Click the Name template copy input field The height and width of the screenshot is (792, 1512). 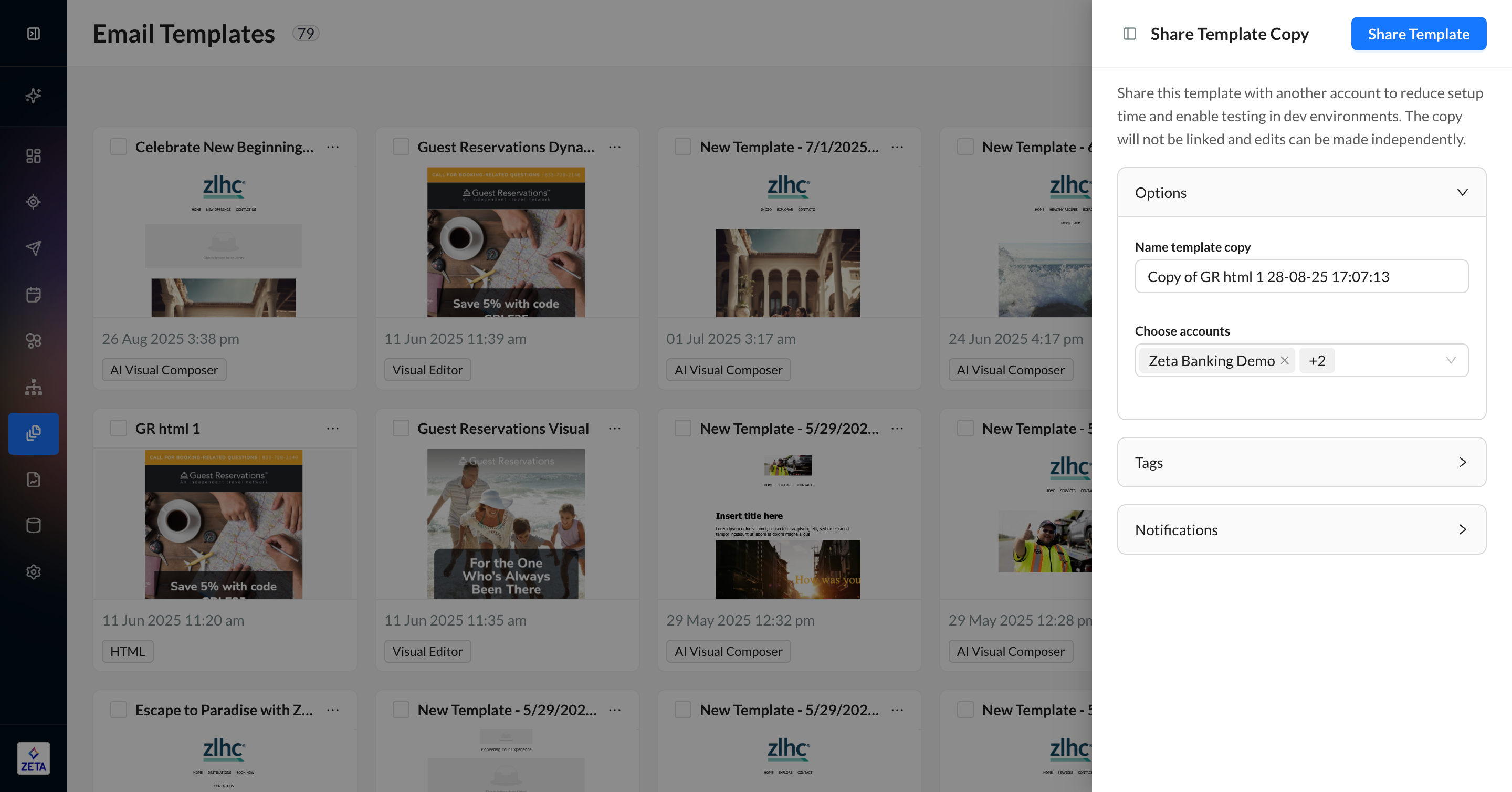click(1301, 277)
